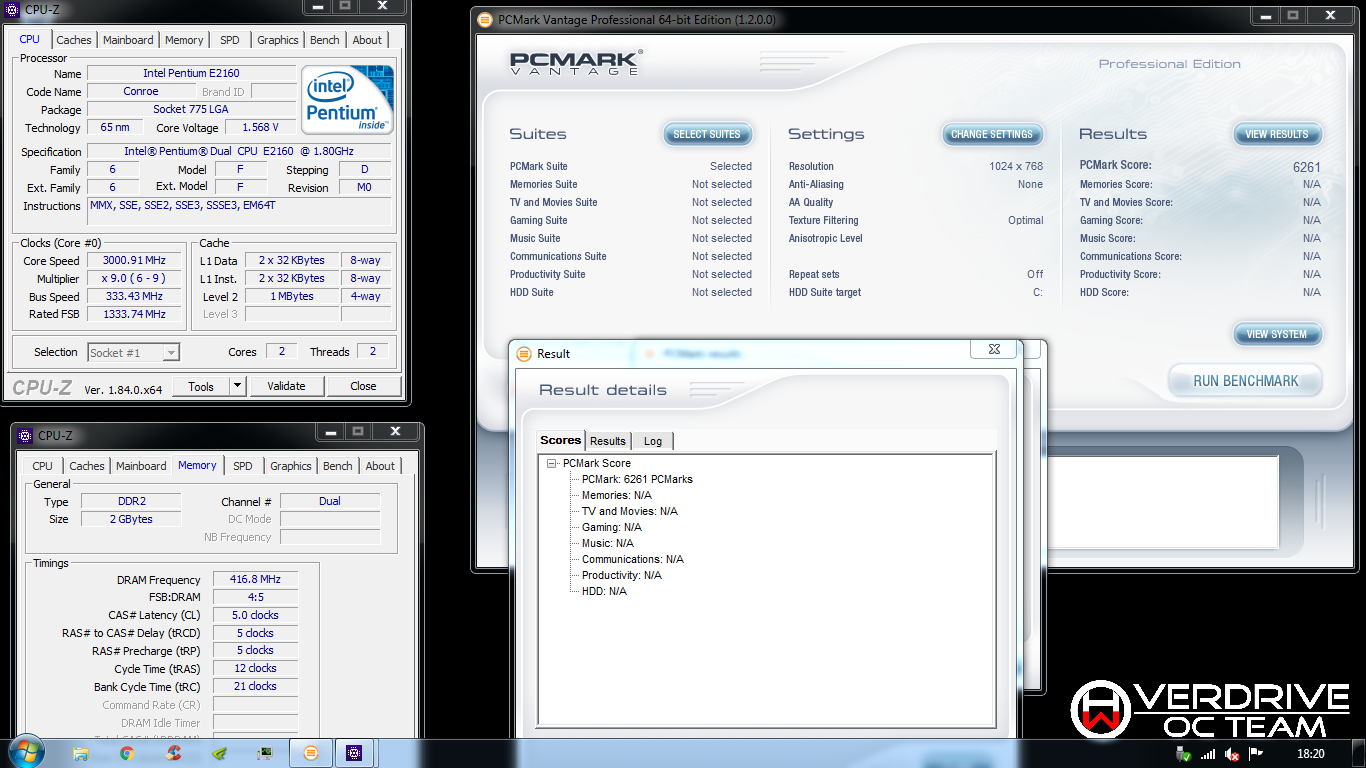Select the CPU tab in the lower CPU-Z window
The width and height of the screenshot is (1366, 768).
pyautogui.click(x=43, y=466)
